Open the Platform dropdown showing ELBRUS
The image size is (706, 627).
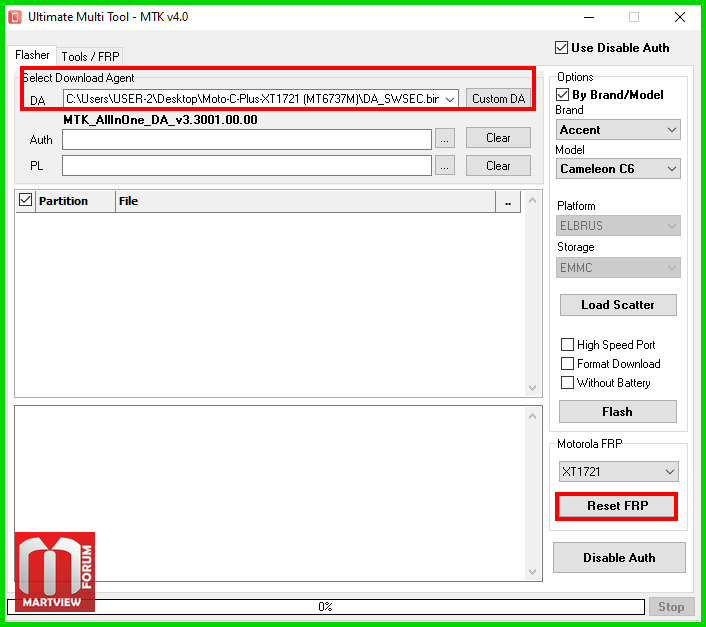pos(618,226)
